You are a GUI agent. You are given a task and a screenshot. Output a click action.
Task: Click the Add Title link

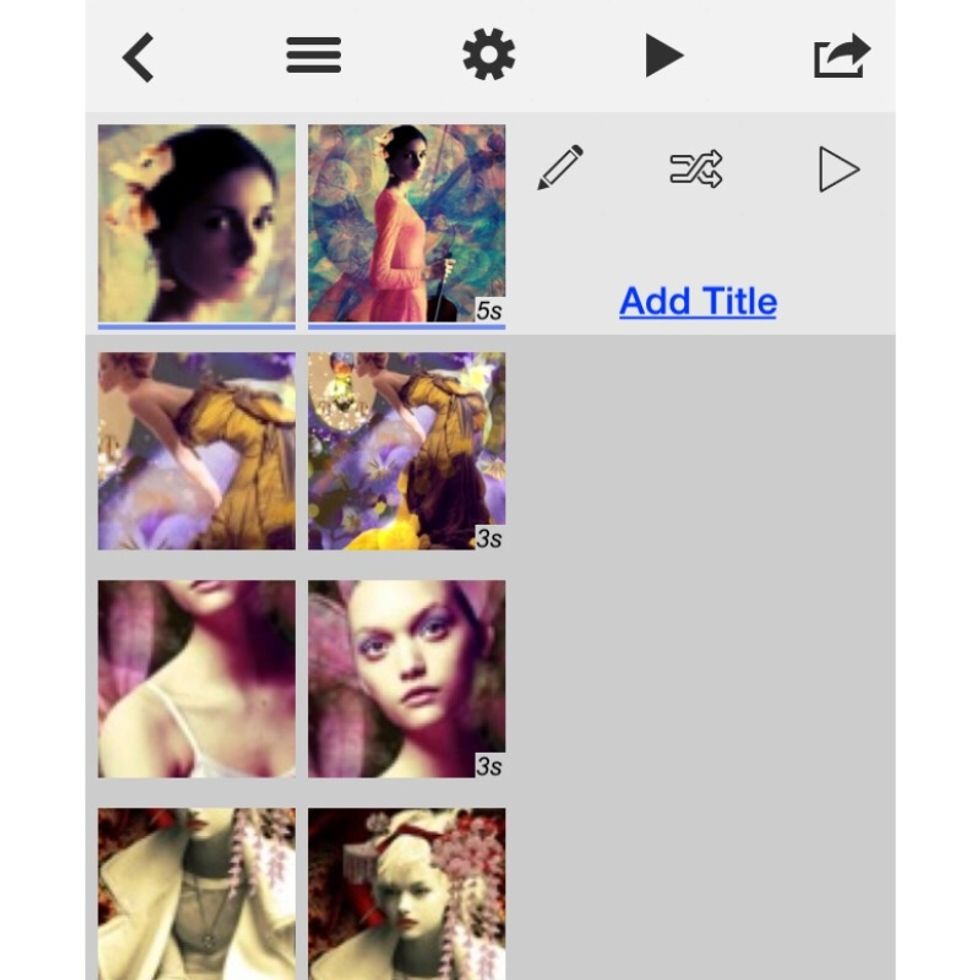point(697,301)
